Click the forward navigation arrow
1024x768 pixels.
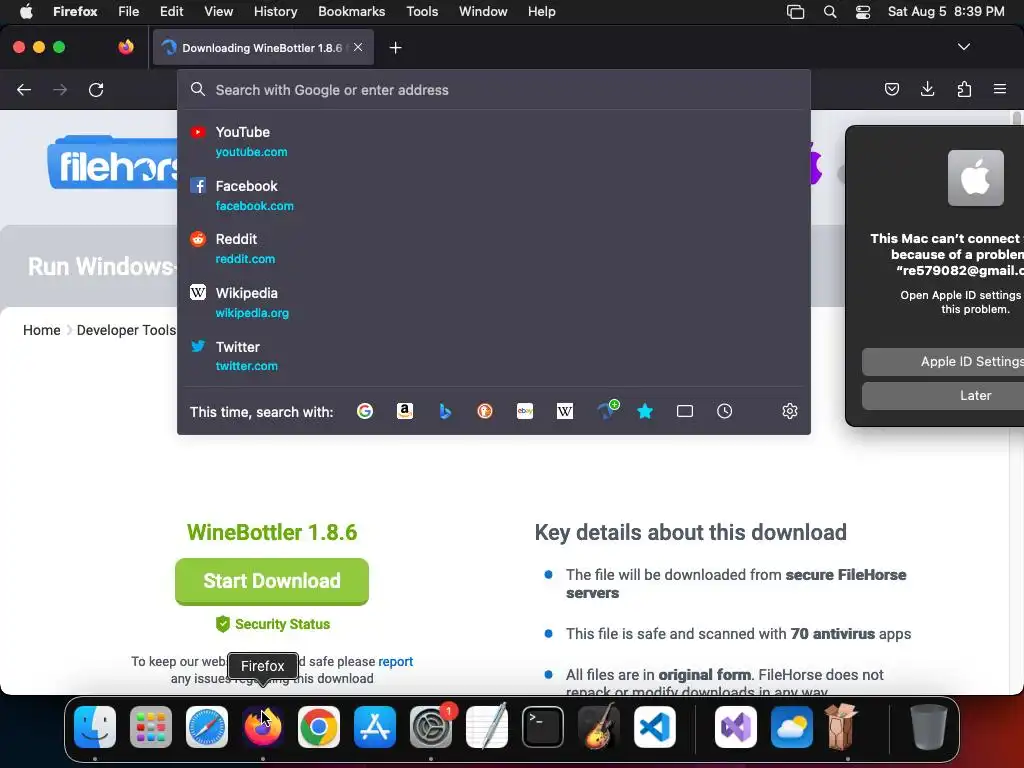(x=60, y=89)
